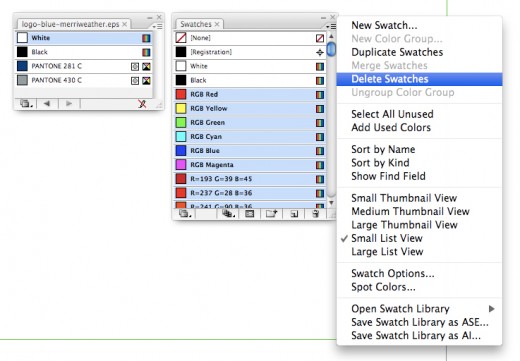Switch to Small Thumbnail View
Viewport: 520px width, 361px height.
point(404,198)
